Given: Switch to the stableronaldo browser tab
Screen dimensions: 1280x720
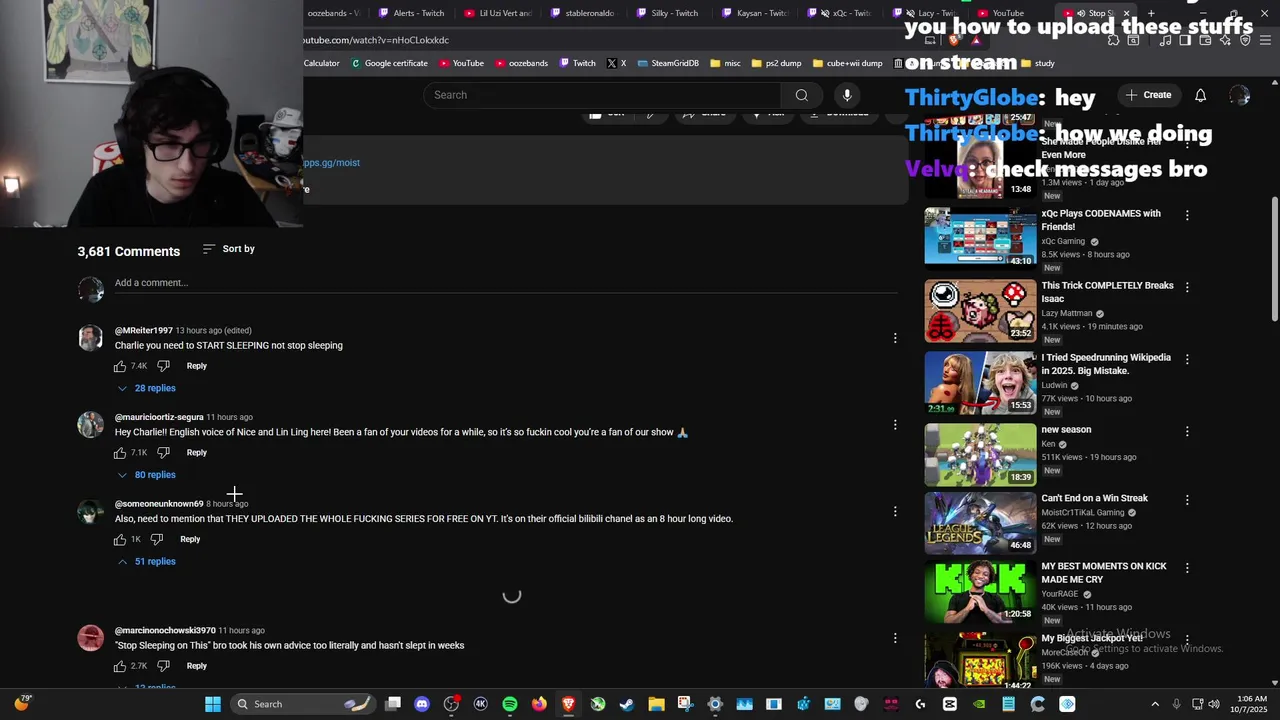Looking at the screenshot, I should (585, 13).
